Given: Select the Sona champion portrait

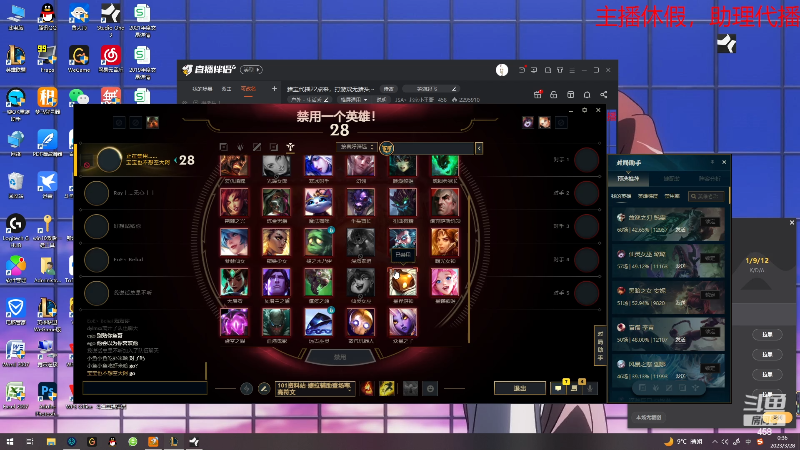Looking at the screenshot, I should tap(234, 242).
